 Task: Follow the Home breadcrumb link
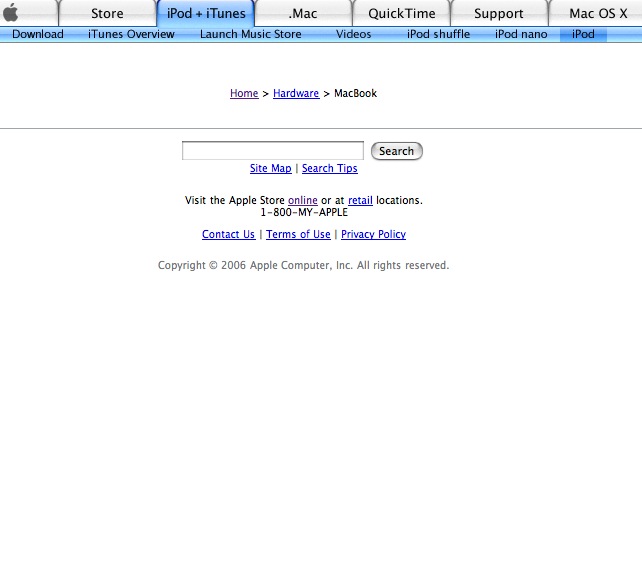click(244, 93)
